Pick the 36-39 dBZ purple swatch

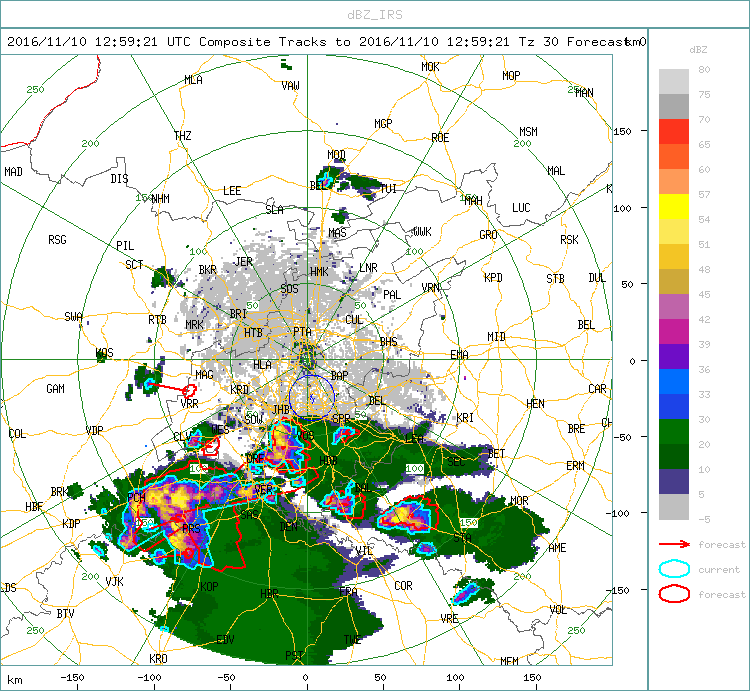[x=673, y=356]
